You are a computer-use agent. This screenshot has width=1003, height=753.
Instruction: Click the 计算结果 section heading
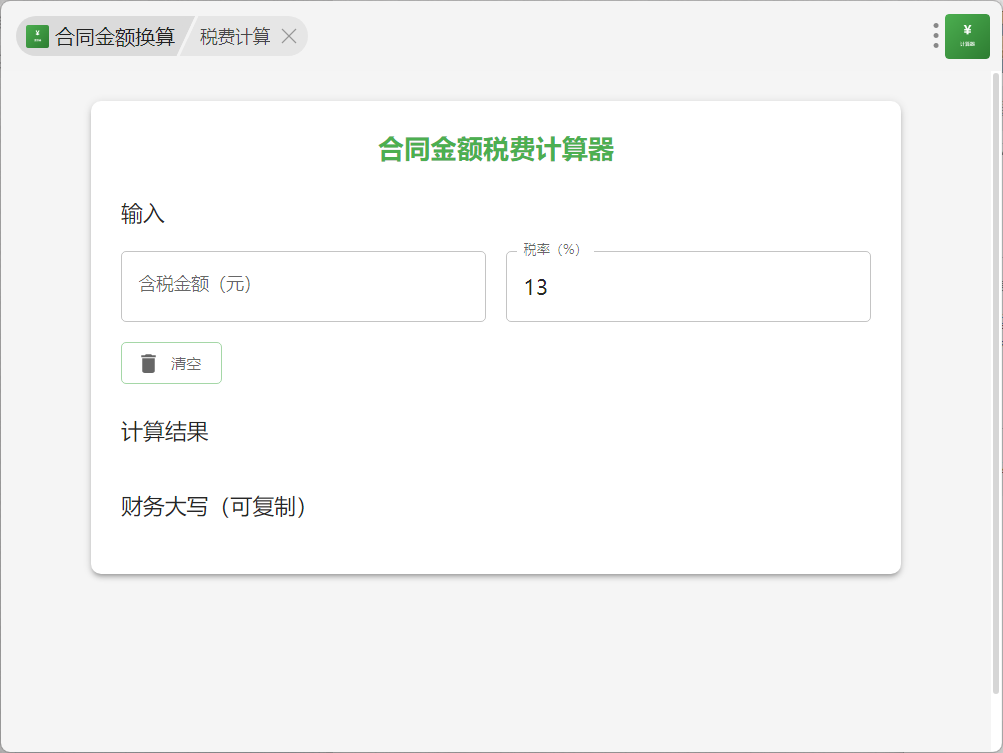click(165, 432)
